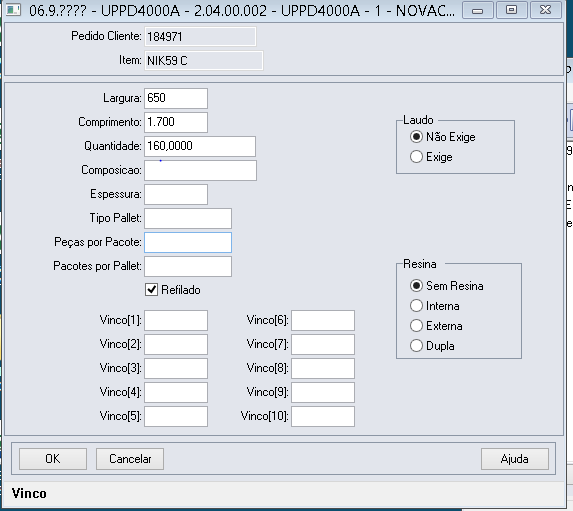Click the Composicao input field
The width and height of the screenshot is (573, 511).
click(x=200, y=170)
